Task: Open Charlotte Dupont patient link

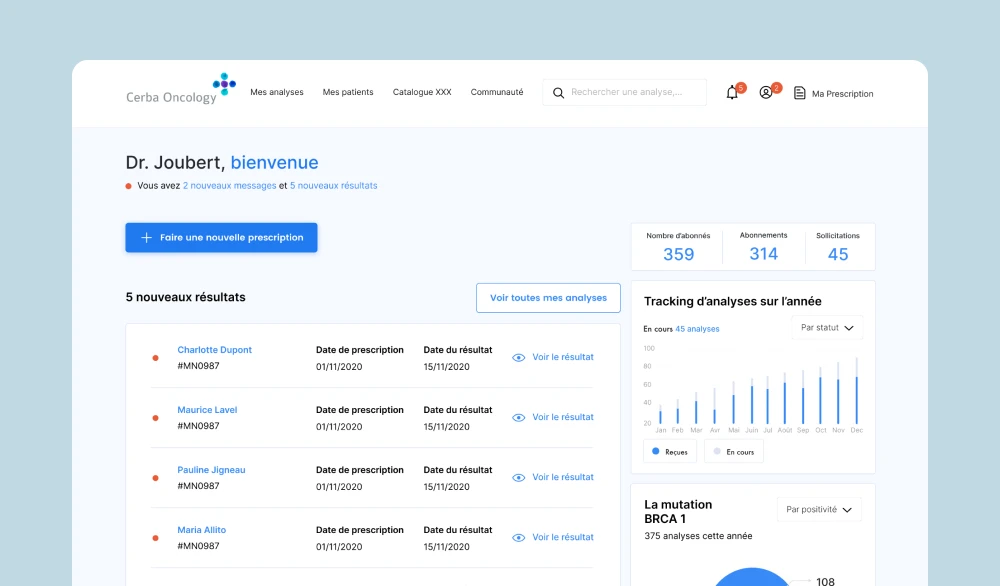Action: pyautogui.click(x=214, y=349)
